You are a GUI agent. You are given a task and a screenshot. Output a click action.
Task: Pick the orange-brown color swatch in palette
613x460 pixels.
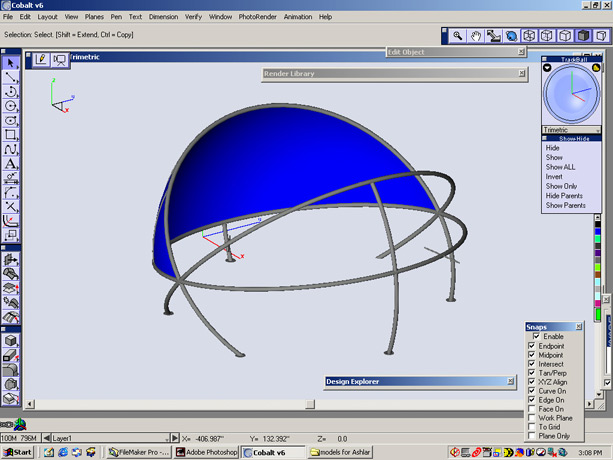[597, 275]
